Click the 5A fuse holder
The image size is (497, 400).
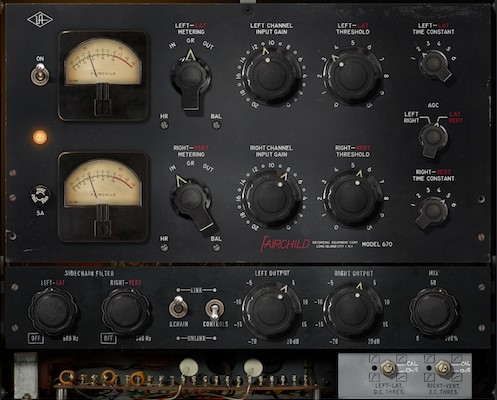pos(40,196)
